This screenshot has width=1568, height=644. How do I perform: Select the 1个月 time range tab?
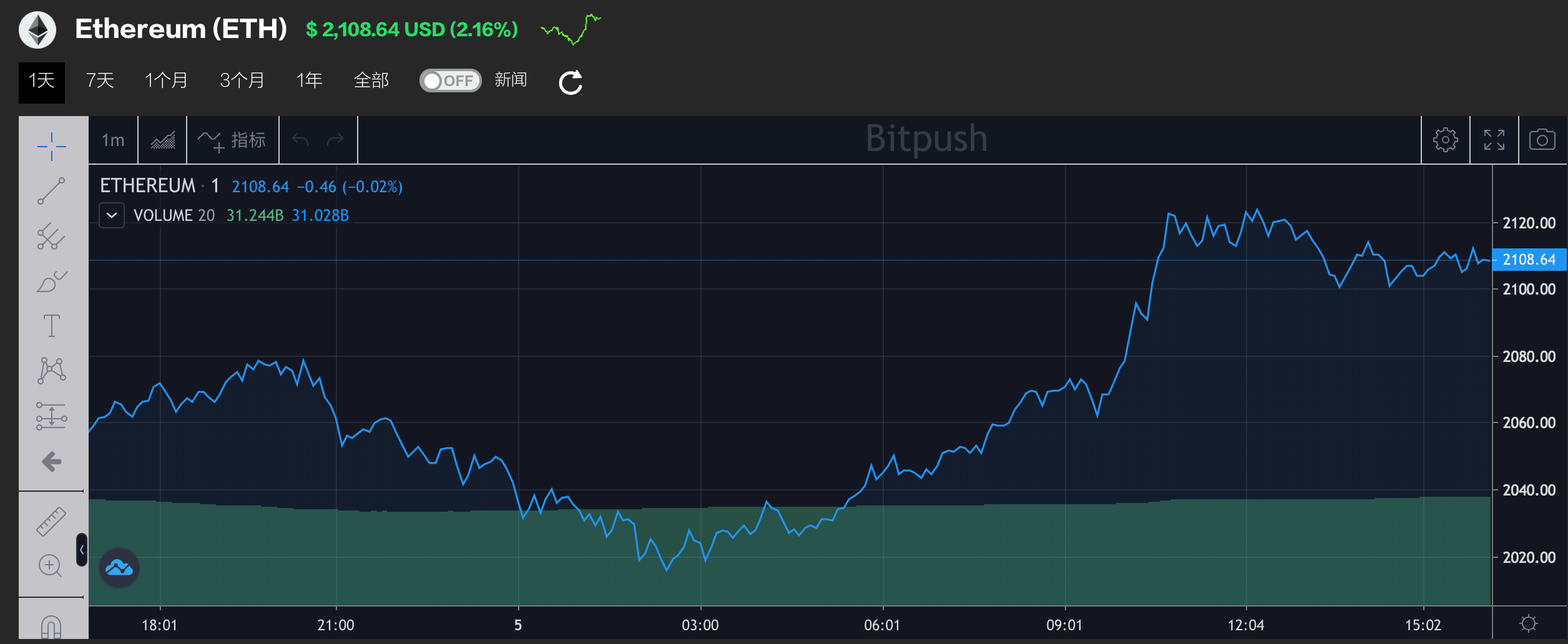[x=166, y=80]
